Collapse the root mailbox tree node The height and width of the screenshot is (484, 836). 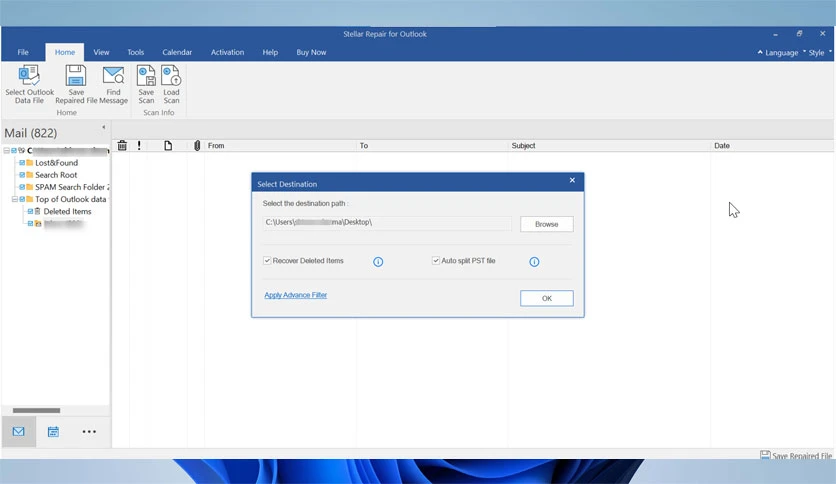point(6,151)
